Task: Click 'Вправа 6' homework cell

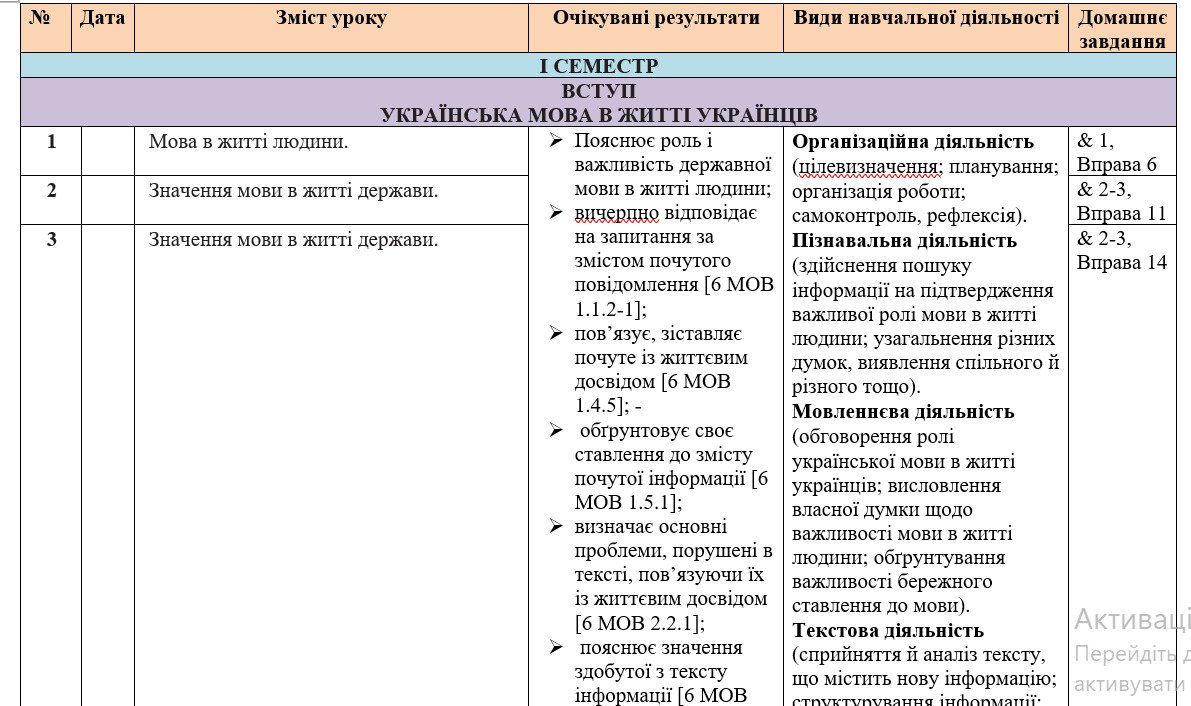Action: [x=1116, y=164]
